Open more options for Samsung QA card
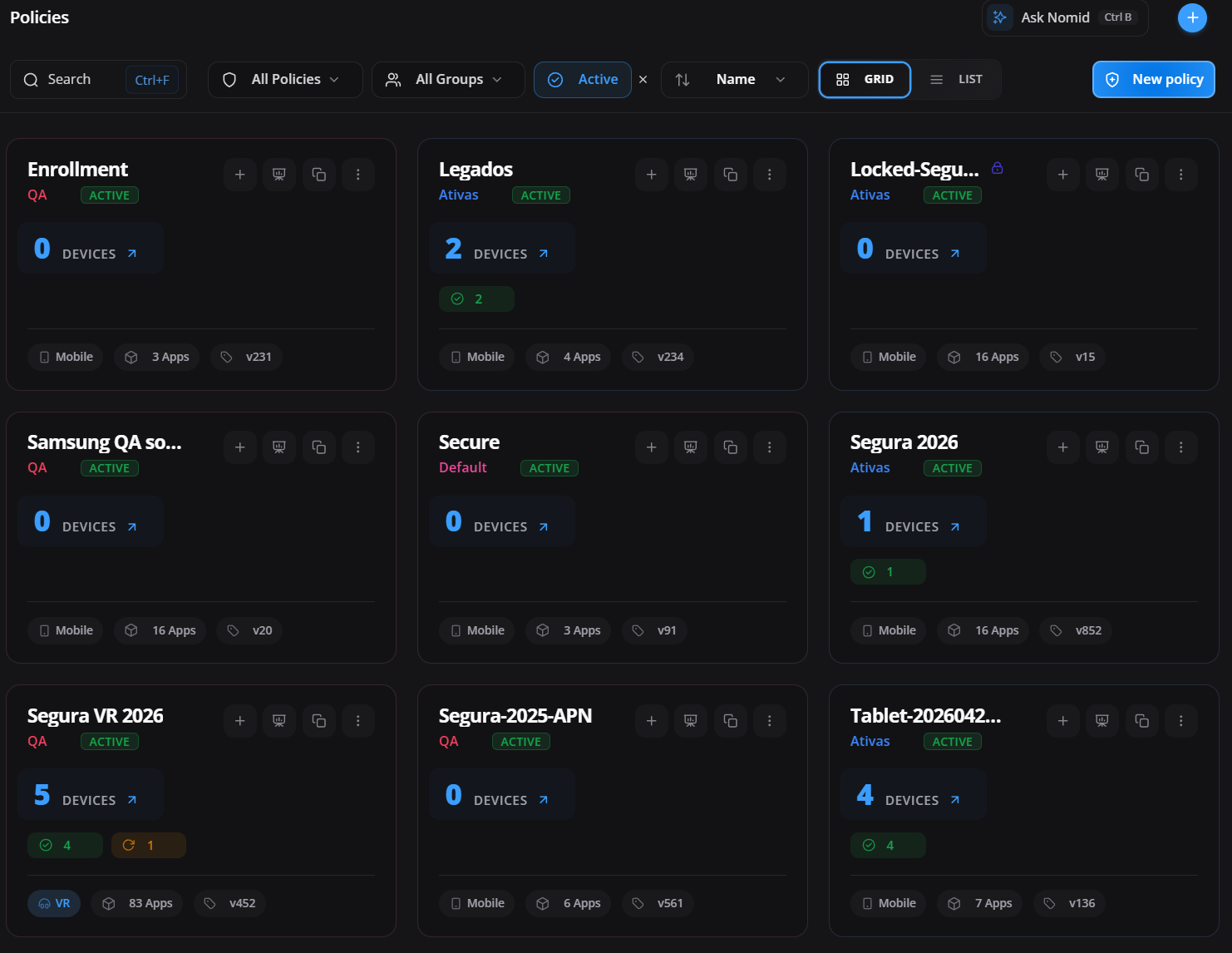The height and width of the screenshot is (953, 1232). coord(358,447)
